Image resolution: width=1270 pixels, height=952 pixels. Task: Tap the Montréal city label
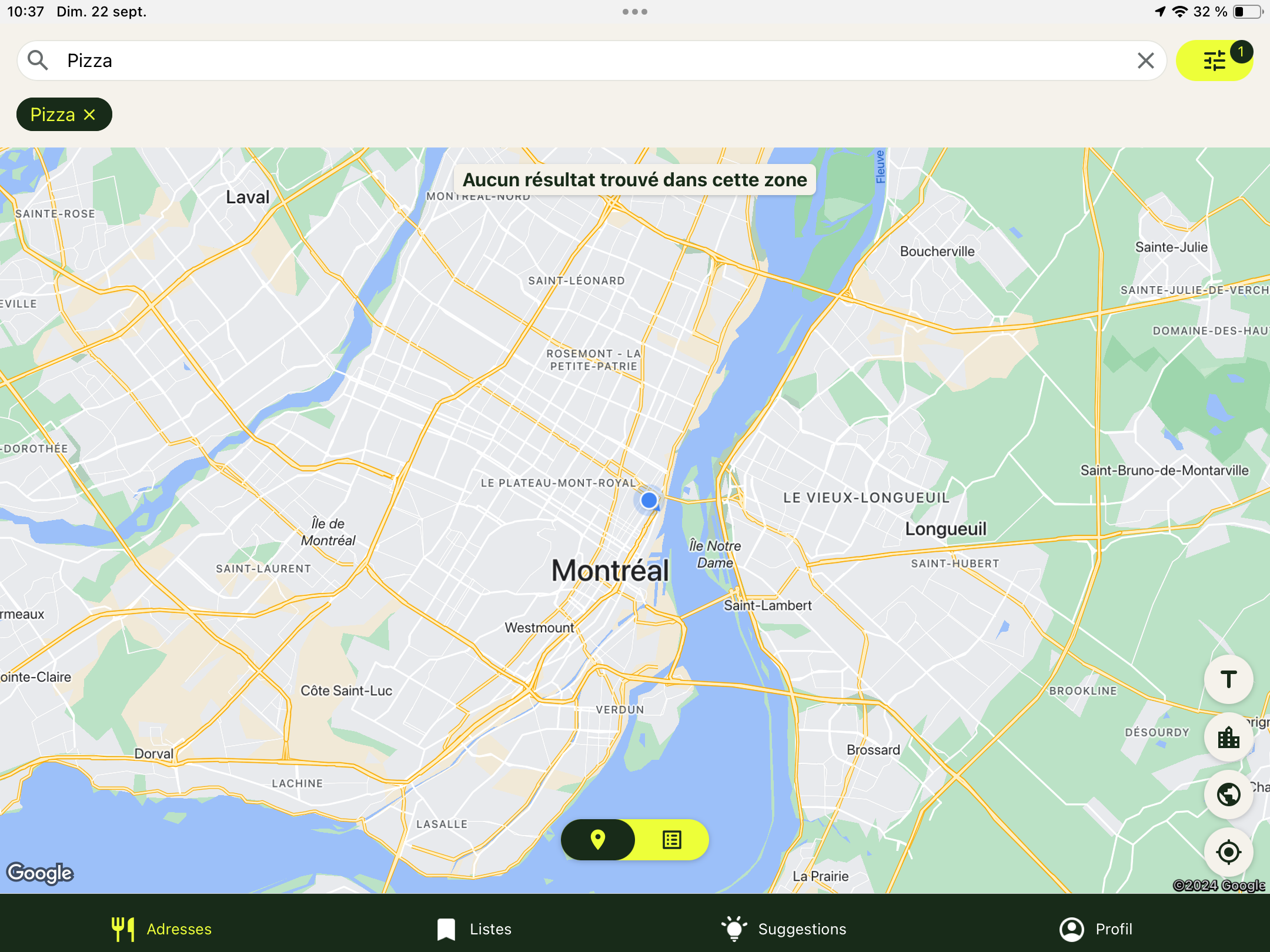click(610, 571)
